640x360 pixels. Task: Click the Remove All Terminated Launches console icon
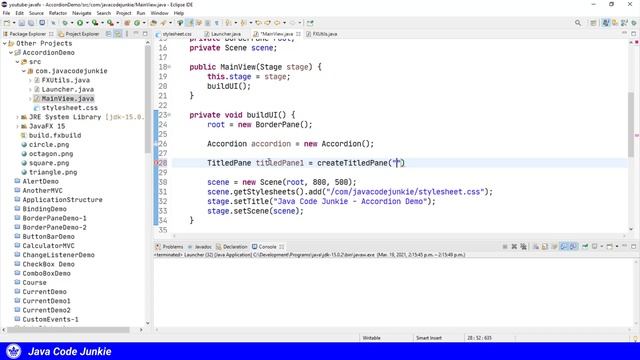524,247
